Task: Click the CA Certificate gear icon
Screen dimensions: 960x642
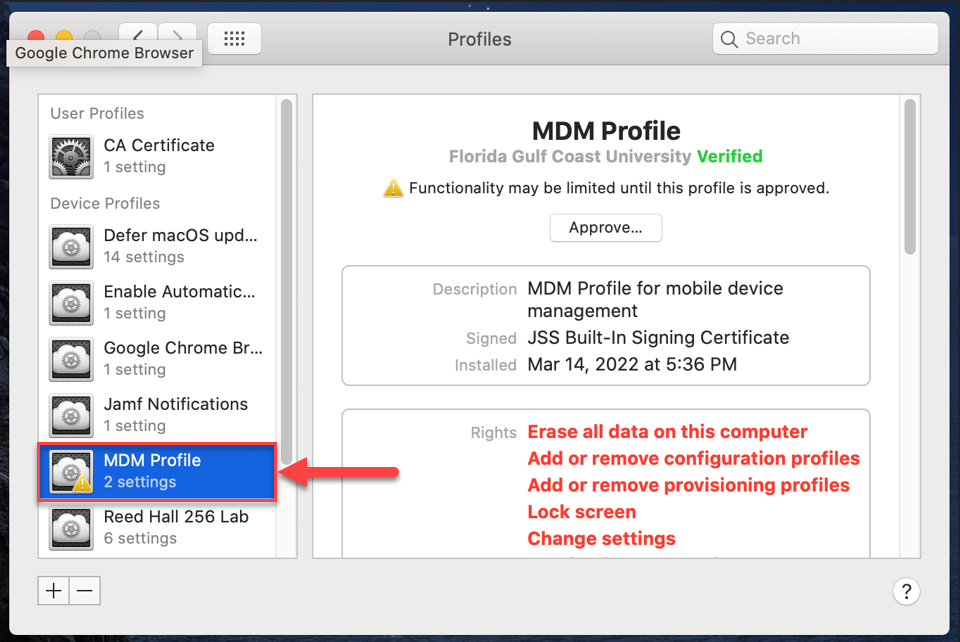Action: pos(71,157)
